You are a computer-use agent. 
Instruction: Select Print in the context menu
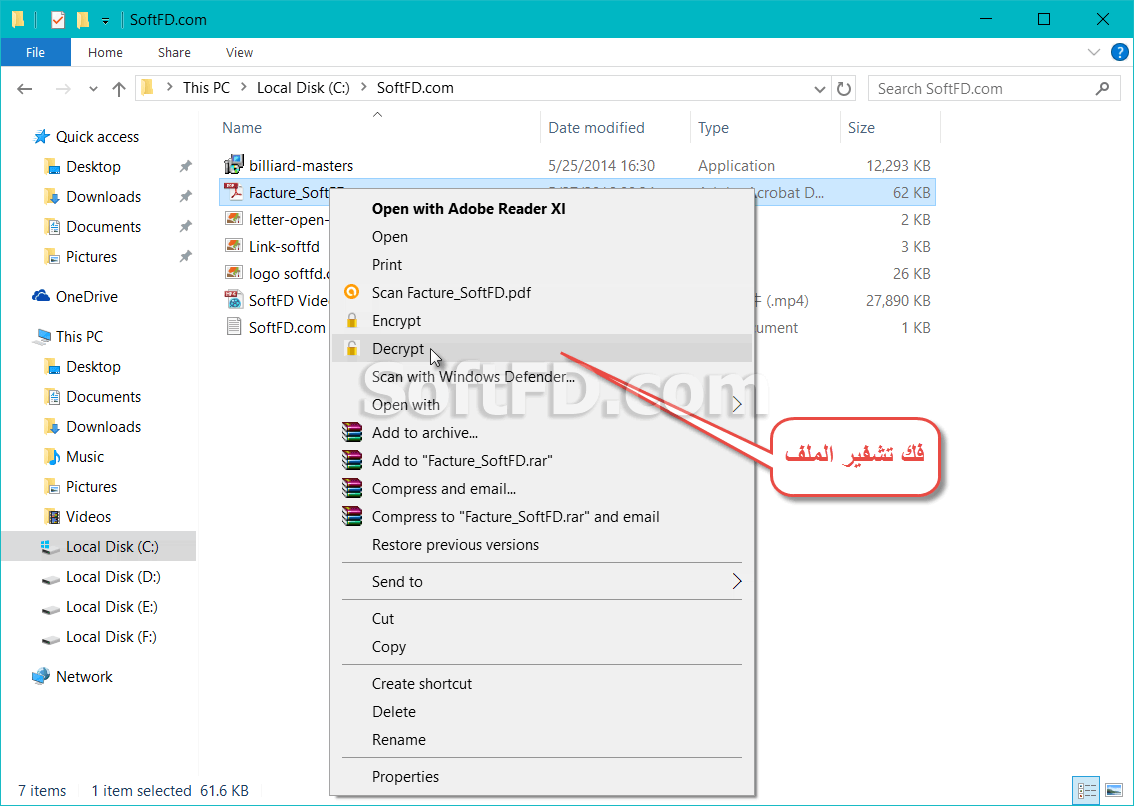click(x=542, y=265)
